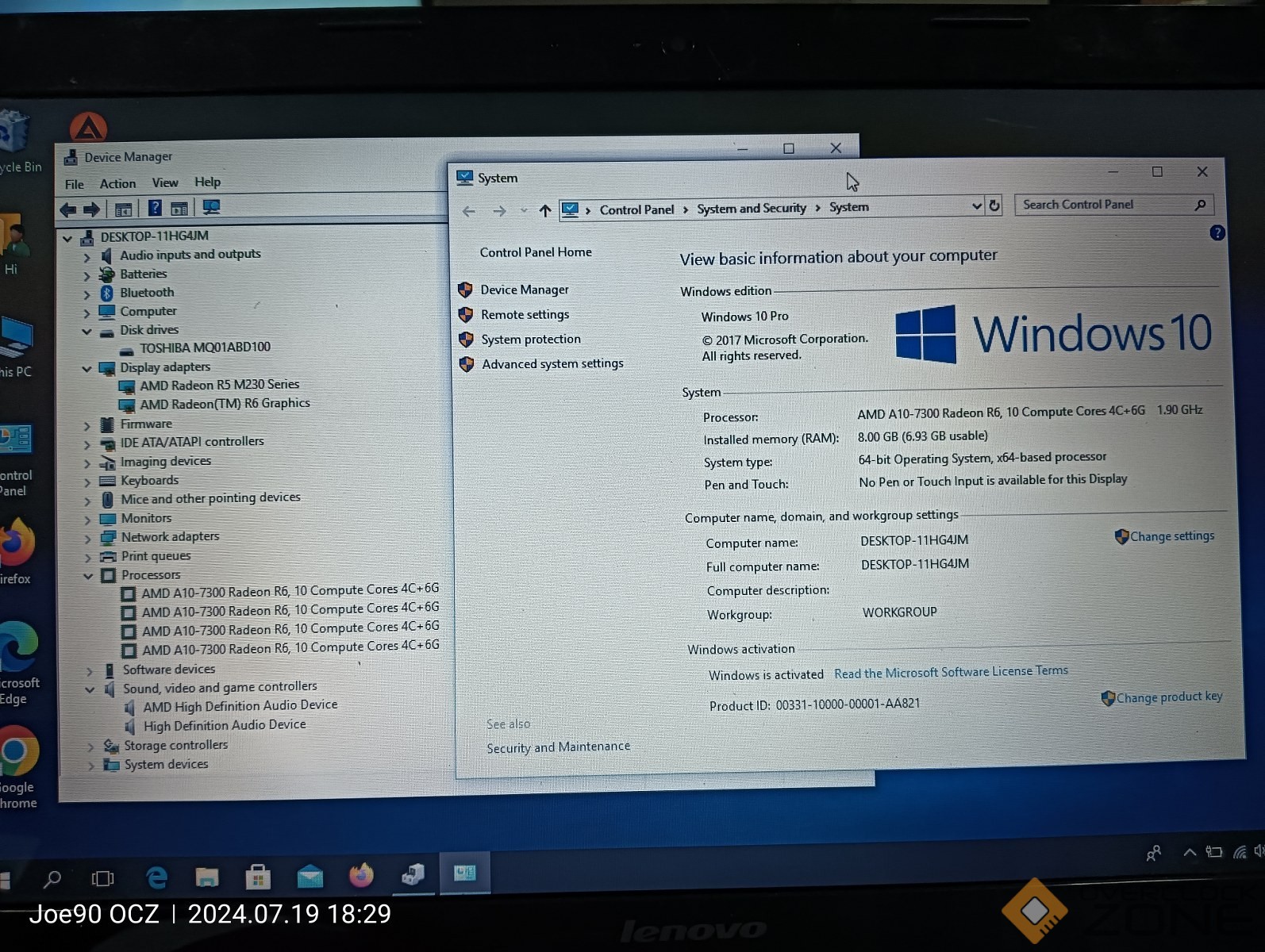Screen dimensions: 1265x952
Task: Open Advanced system settings link
Action: pos(552,363)
